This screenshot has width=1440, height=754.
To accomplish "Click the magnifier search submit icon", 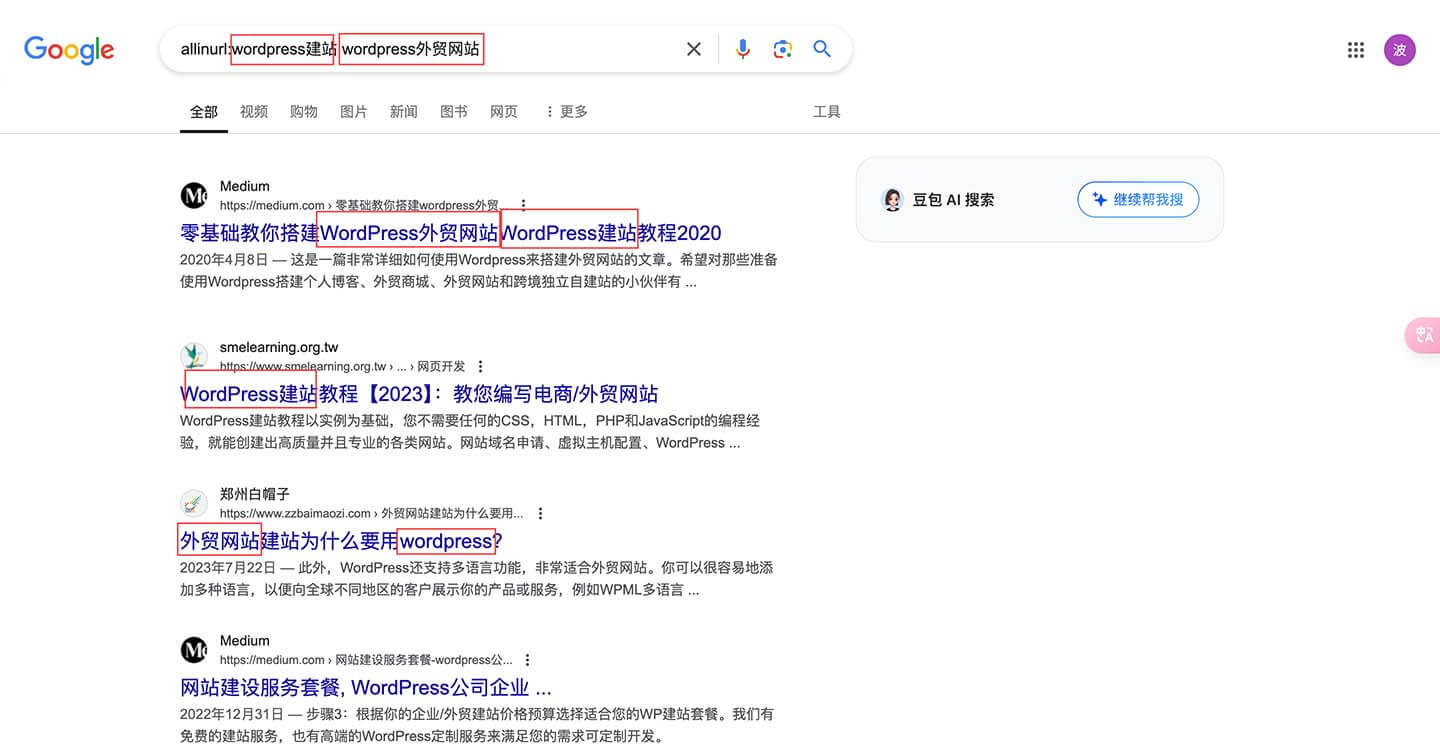I will [822, 49].
